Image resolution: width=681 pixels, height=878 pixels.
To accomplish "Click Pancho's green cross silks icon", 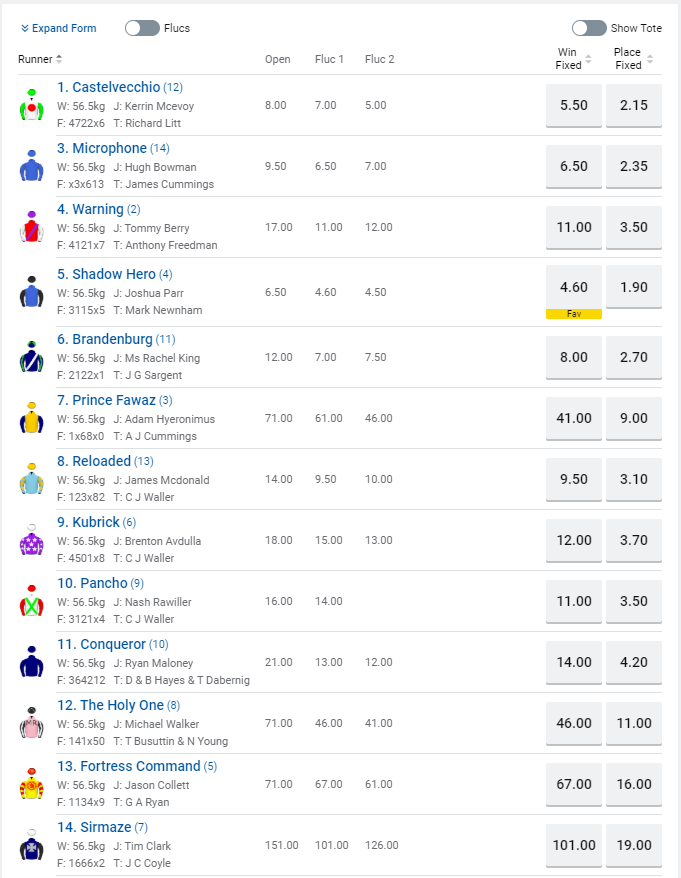I will (32, 601).
